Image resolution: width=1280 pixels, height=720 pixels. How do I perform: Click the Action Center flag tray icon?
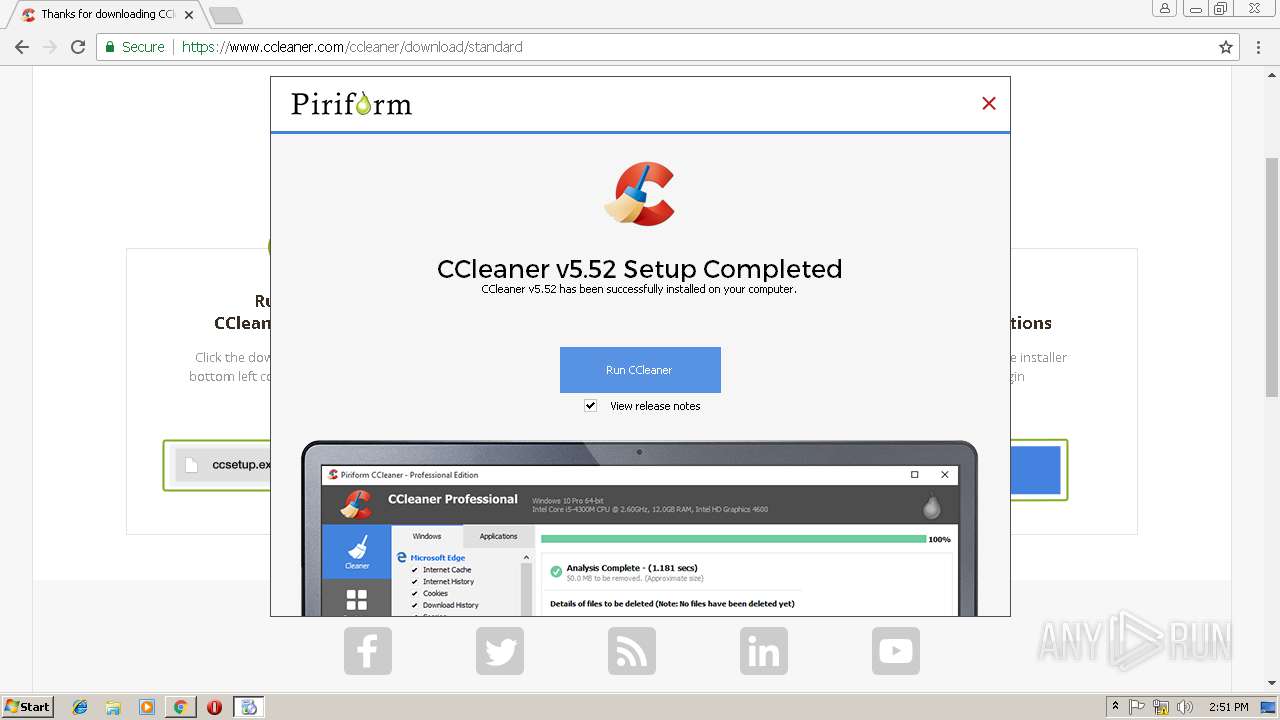tap(1137, 707)
